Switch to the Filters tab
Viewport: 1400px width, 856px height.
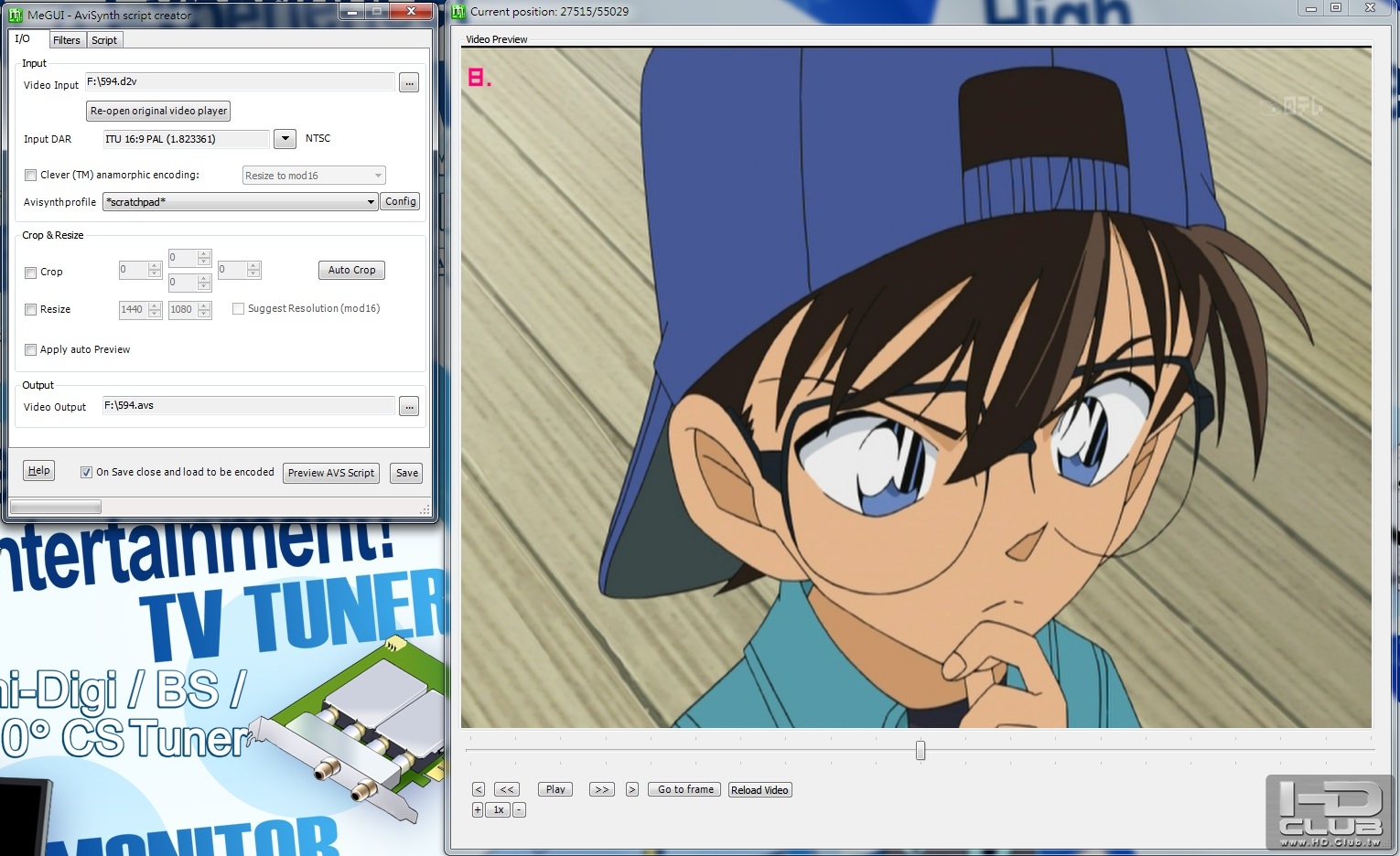(x=66, y=40)
